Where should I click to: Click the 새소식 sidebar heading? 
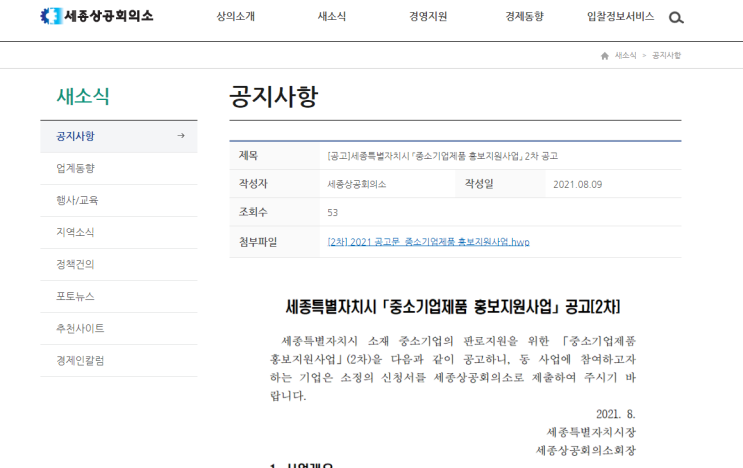coord(83,96)
